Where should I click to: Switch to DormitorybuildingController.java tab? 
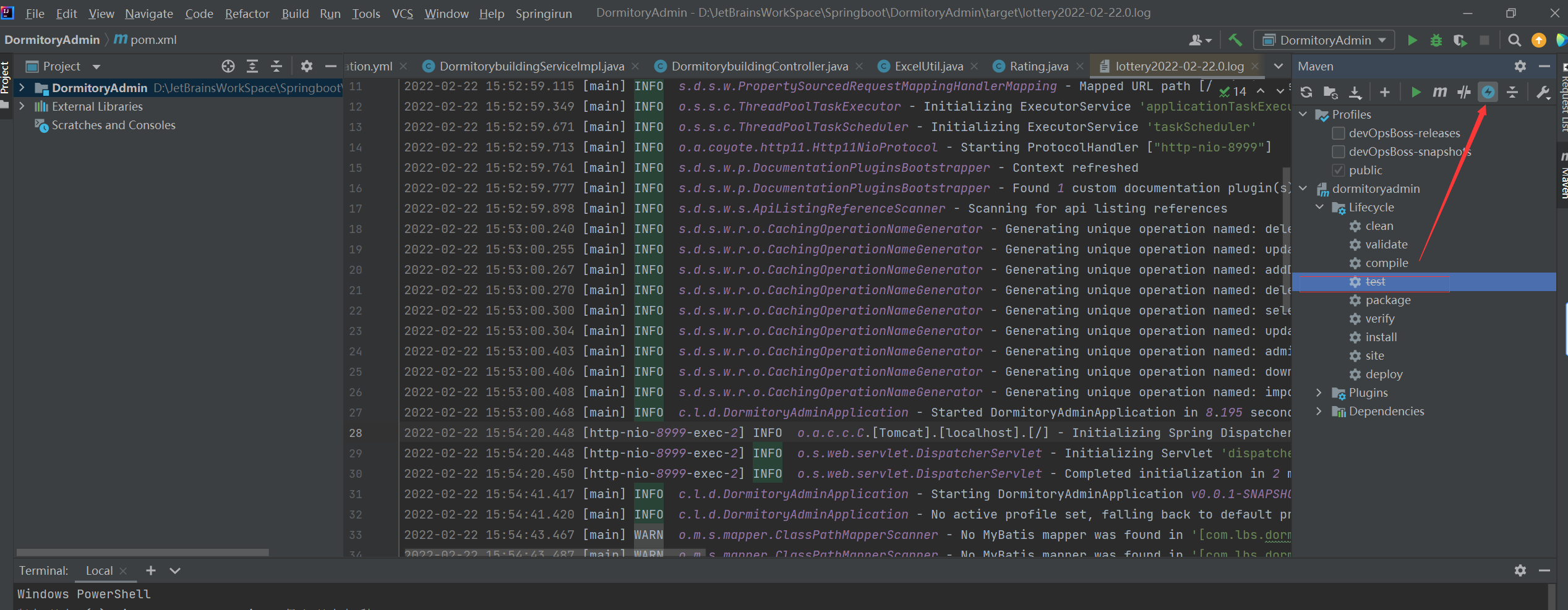[x=759, y=66]
